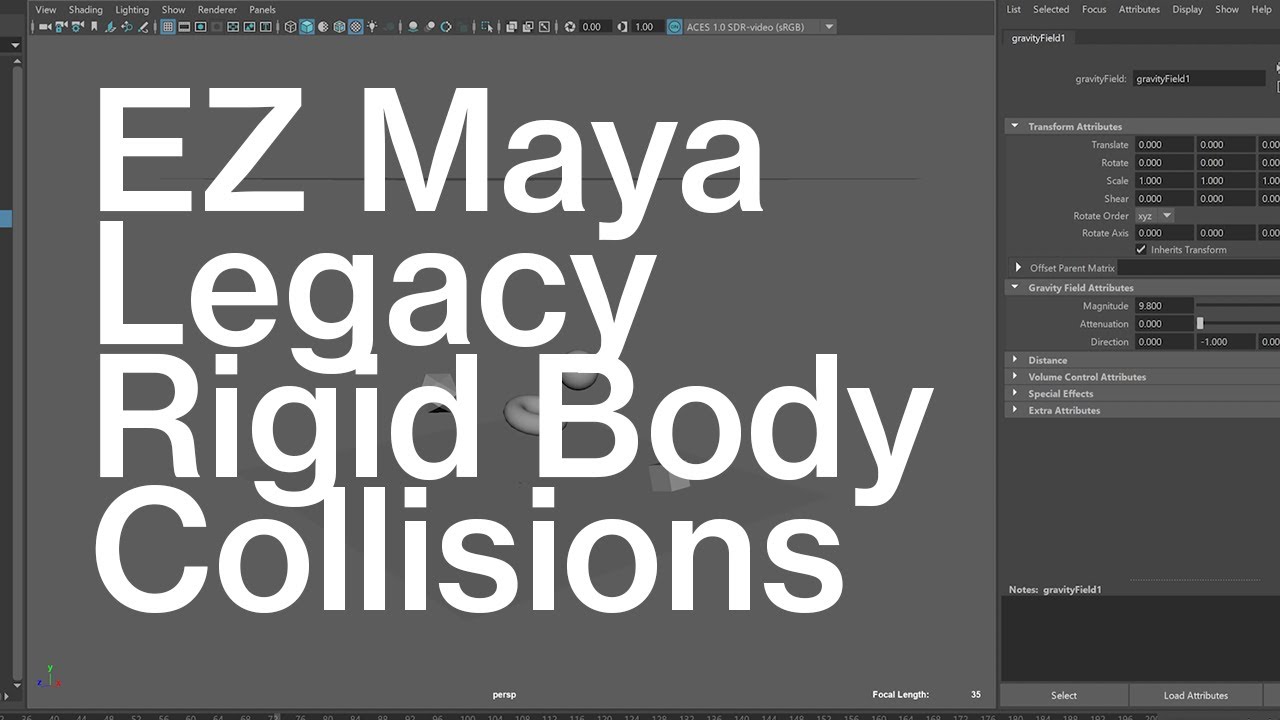Collapse the Gravity Field Attributes section
The height and width of the screenshot is (720, 1280).
pos(1015,288)
